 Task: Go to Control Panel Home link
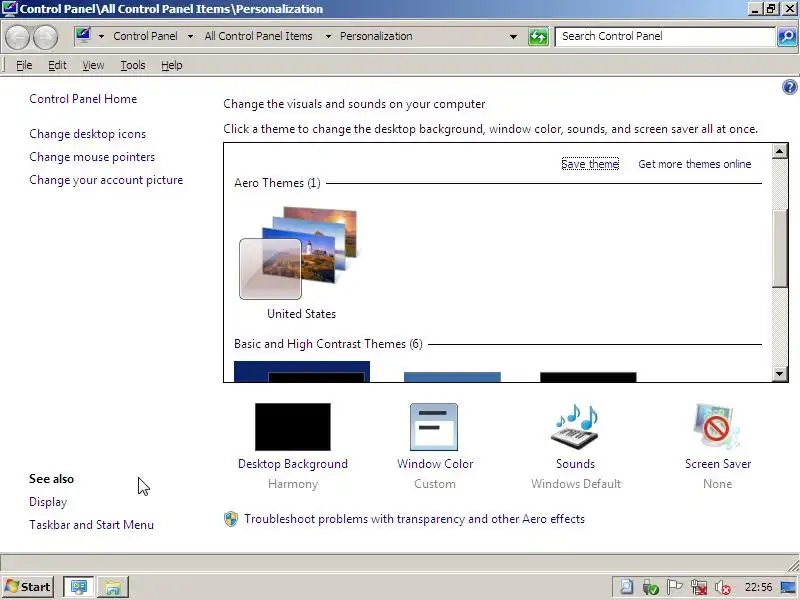83,99
